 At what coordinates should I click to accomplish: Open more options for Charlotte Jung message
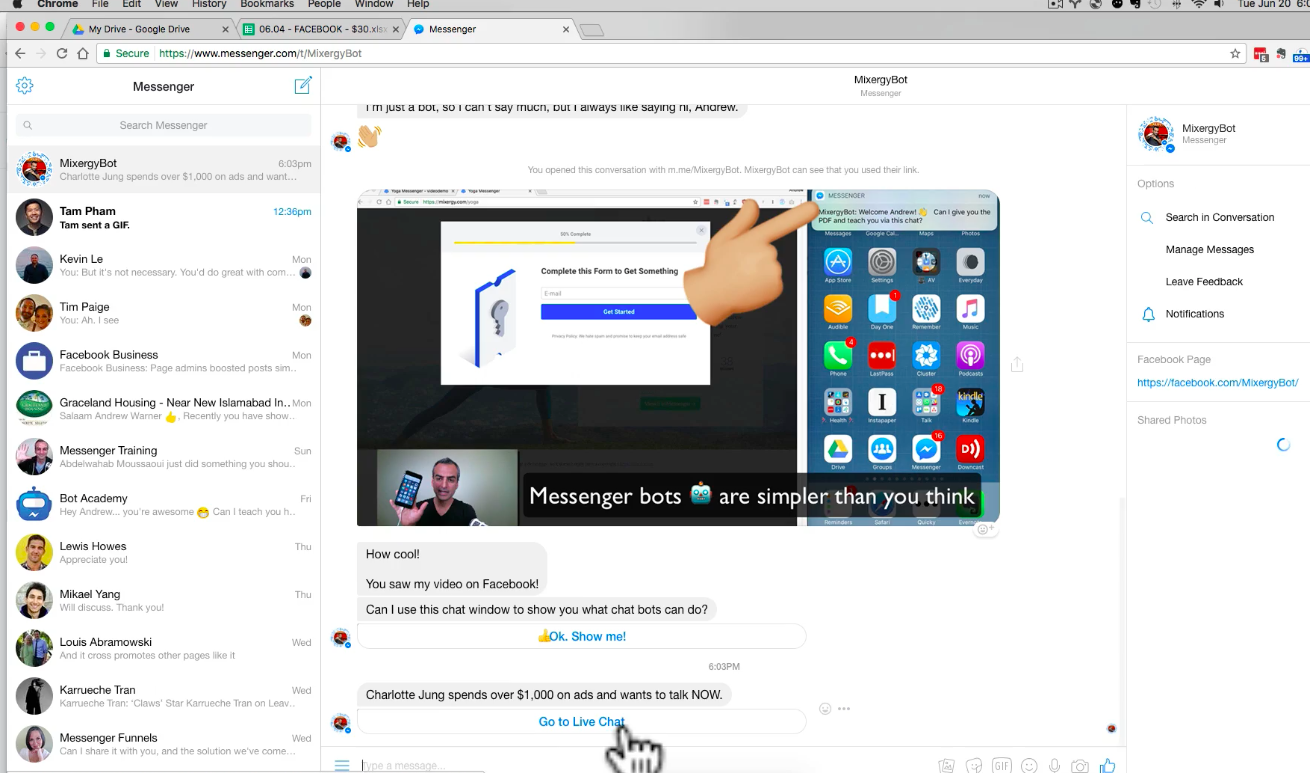point(844,709)
